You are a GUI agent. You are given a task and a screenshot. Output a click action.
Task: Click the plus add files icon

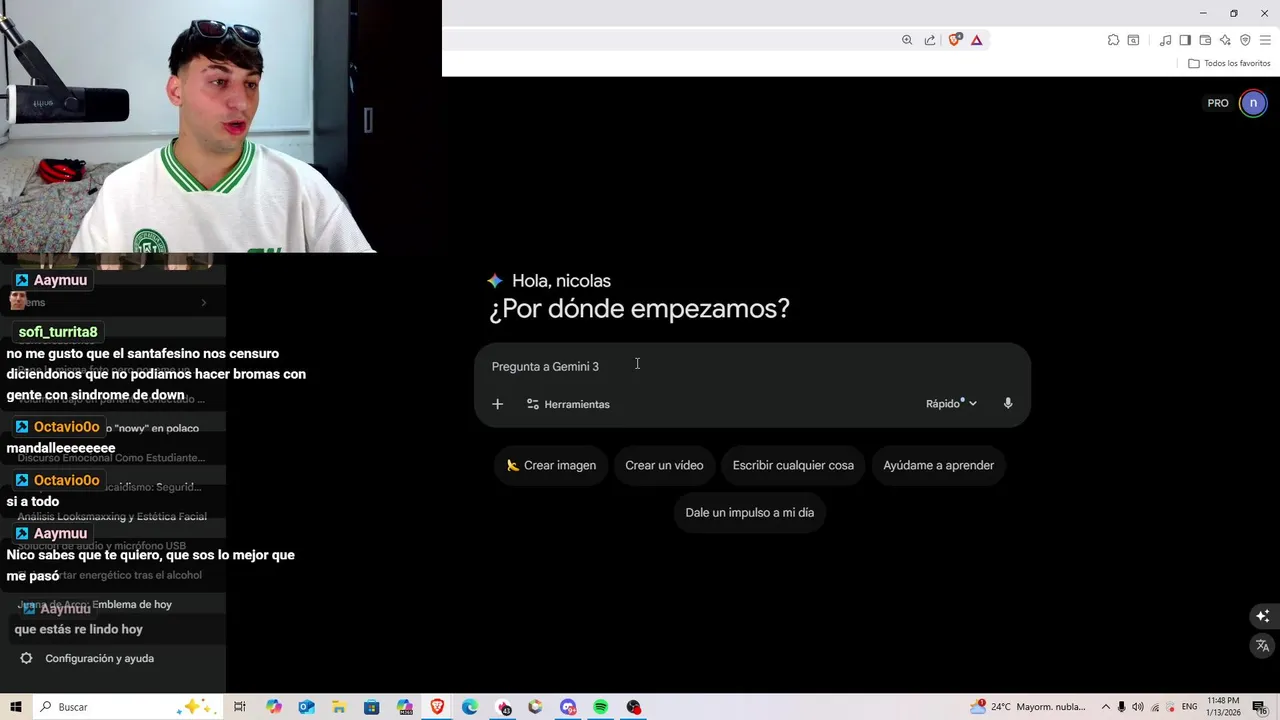pos(497,404)
